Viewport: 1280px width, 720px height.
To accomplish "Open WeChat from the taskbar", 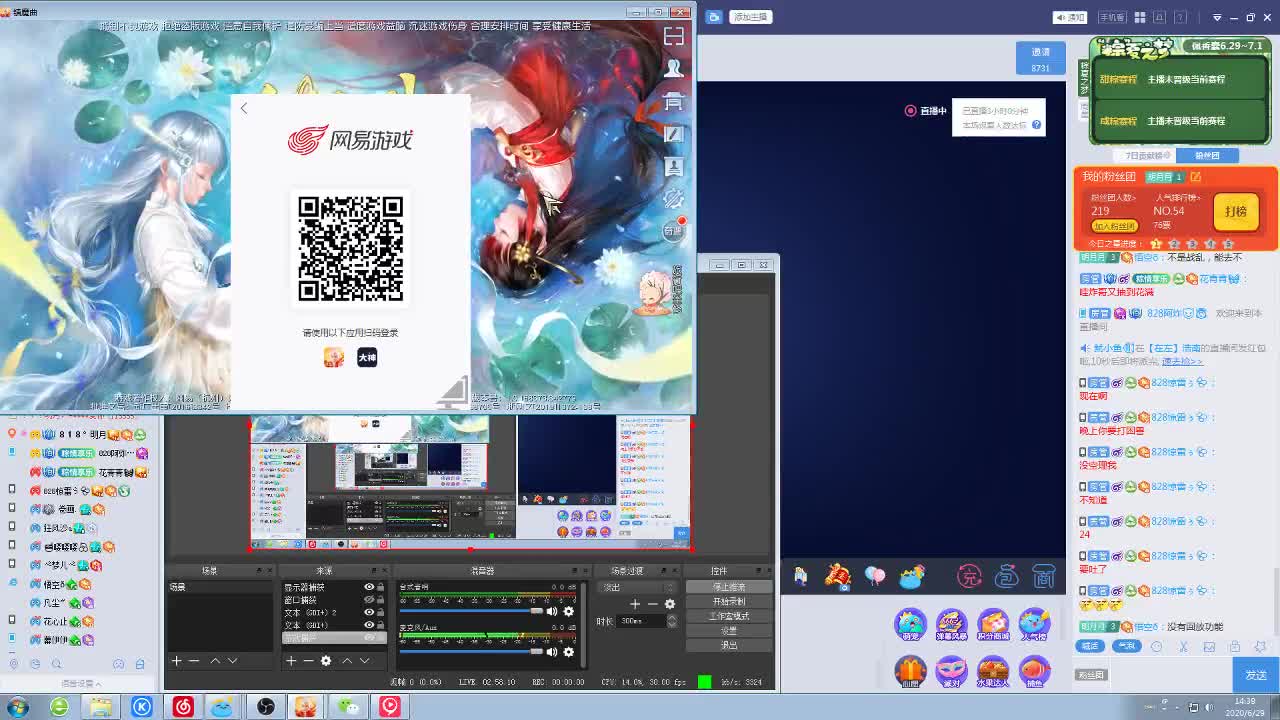I will (347, 707).
